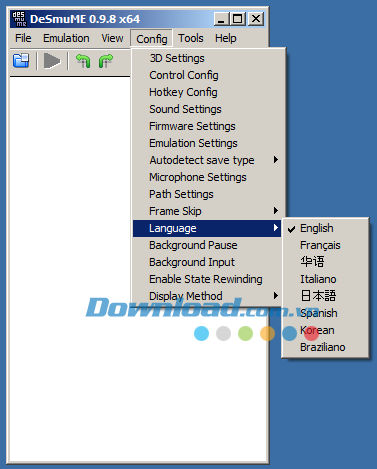The height and width of the screenshot is (469, 377).
Task: Expand the Frame Skip submenu
Action: [207, 211]
